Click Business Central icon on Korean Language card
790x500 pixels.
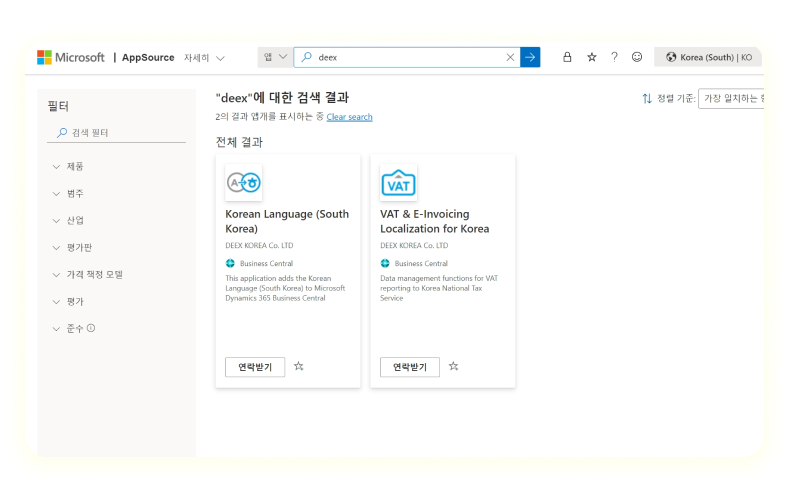point(230,263)
